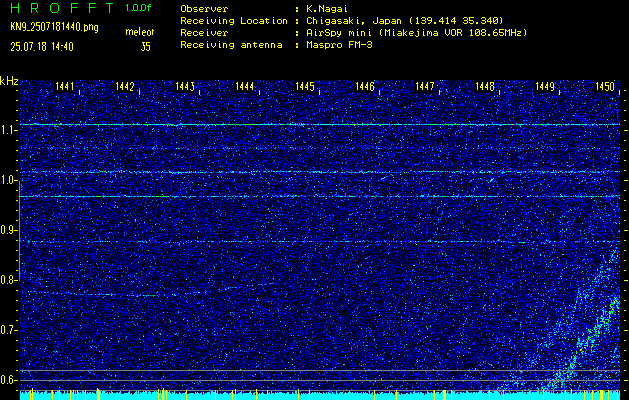This screenshot has width=629, height=400.
Task: Select the observer name K.Nagai
Action: click(325, 8)
